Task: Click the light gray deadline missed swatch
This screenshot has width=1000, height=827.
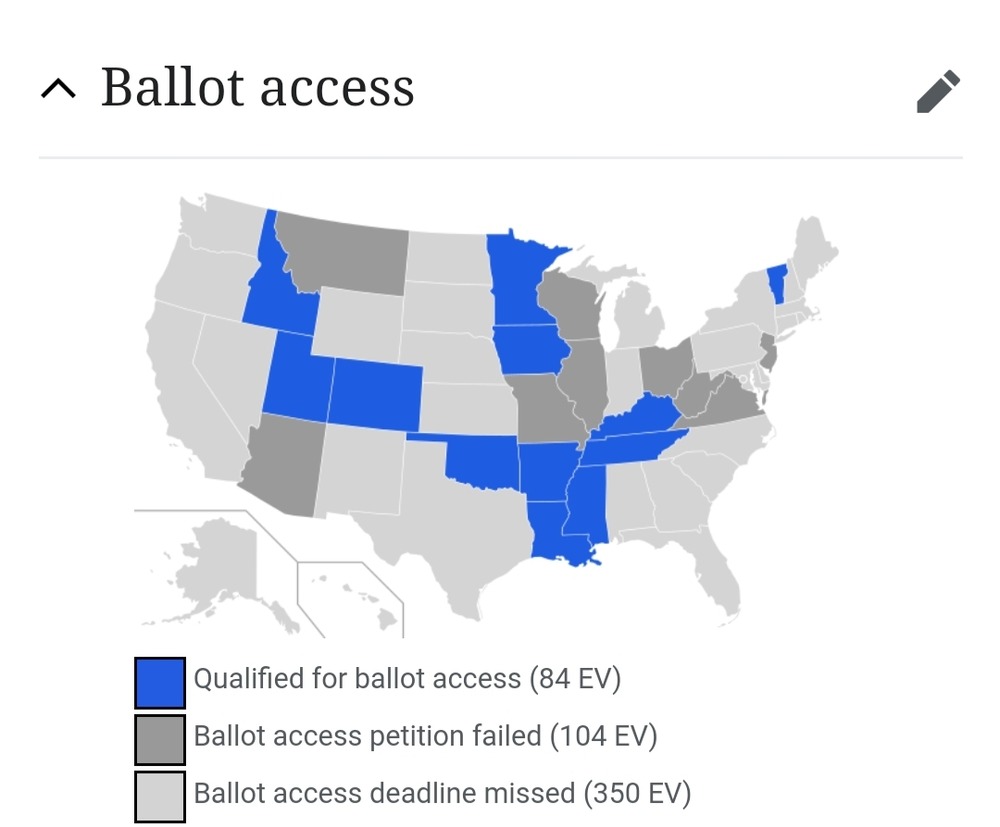Action: click(x=160, y=797)
